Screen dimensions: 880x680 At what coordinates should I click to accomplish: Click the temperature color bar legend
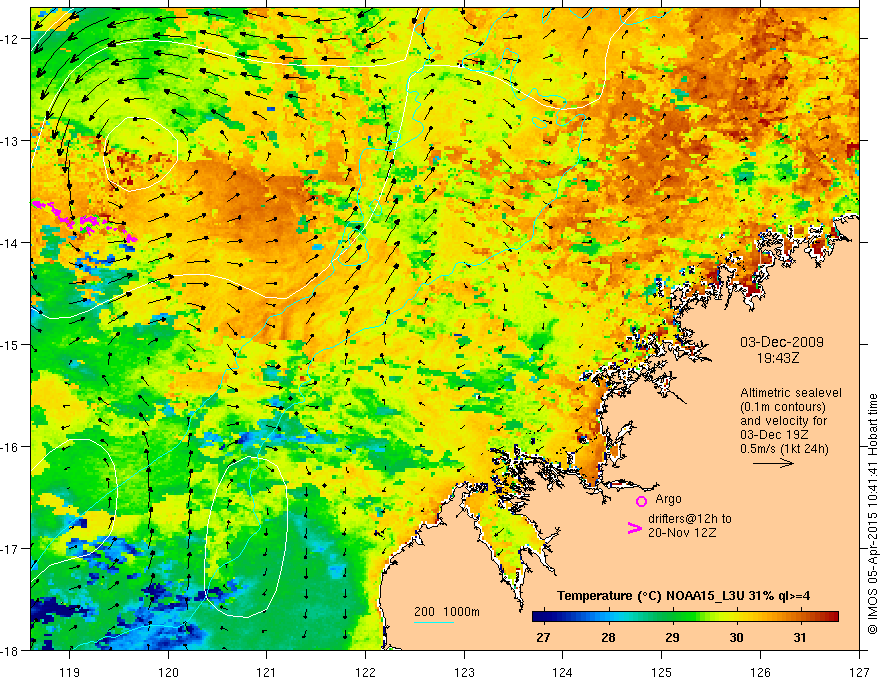685,616
